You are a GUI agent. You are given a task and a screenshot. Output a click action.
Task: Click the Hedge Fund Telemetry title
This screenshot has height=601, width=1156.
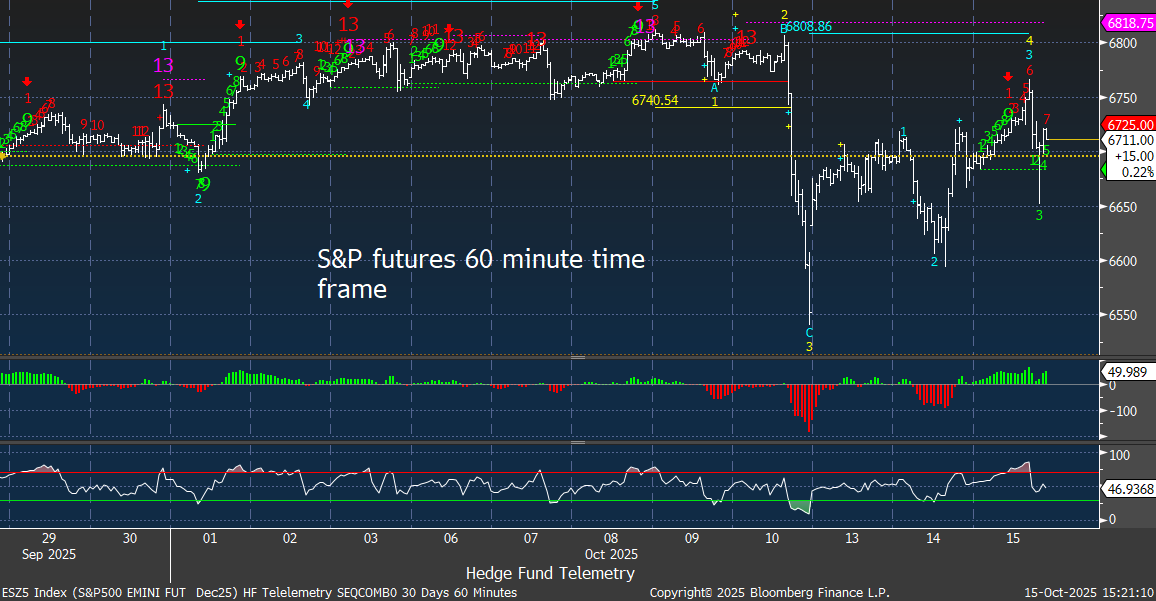pos(549,573)
